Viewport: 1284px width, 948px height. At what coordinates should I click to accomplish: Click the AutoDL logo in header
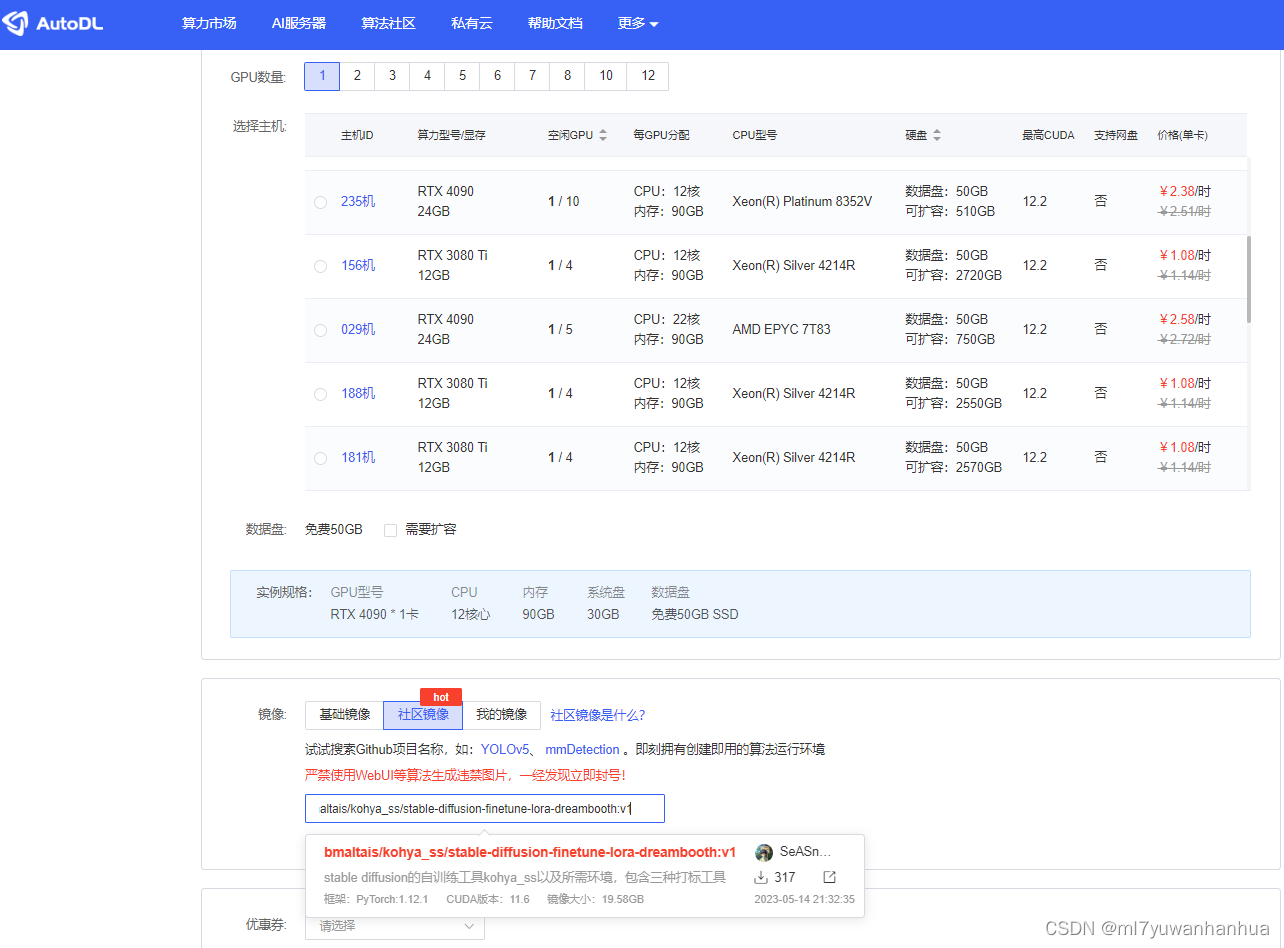[52, 23]
